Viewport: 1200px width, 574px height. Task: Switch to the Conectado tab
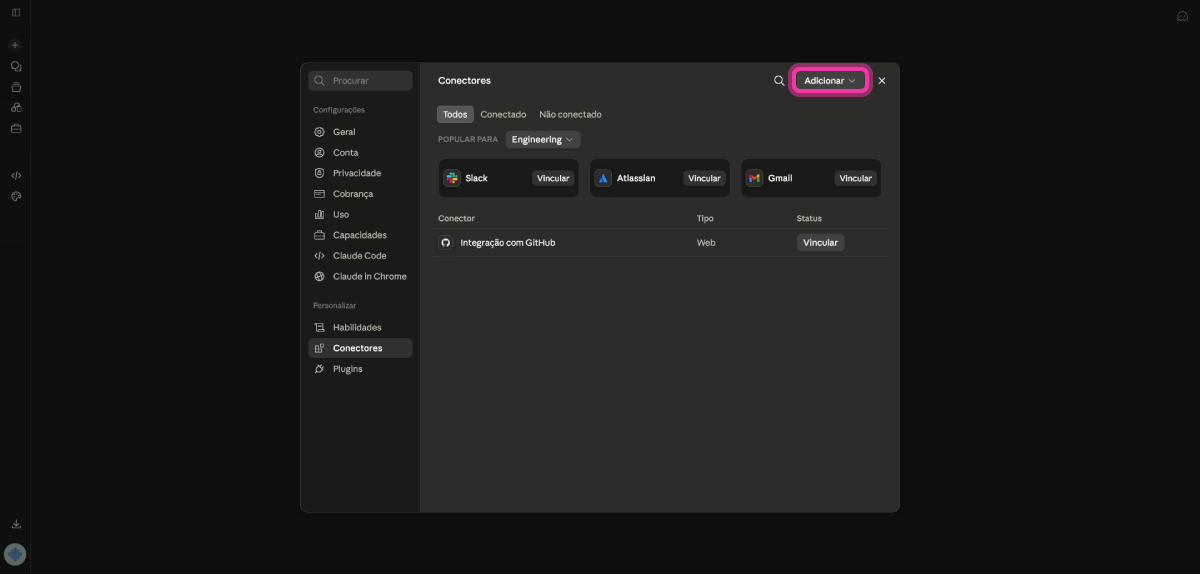[x=503, y=114]
